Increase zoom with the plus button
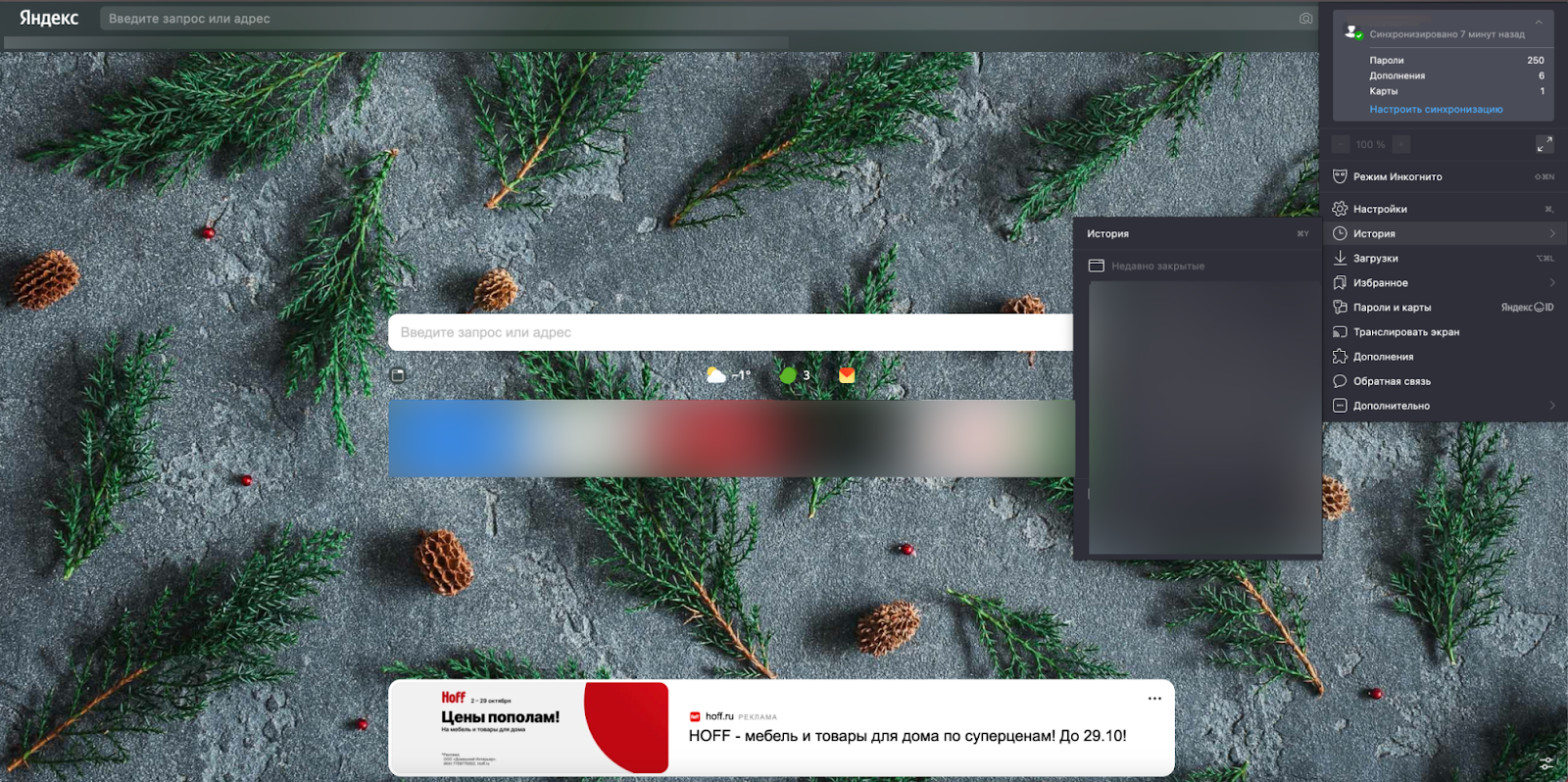Image resolution: width=1568 pixels, height=782 pixels. (1401, 144)
